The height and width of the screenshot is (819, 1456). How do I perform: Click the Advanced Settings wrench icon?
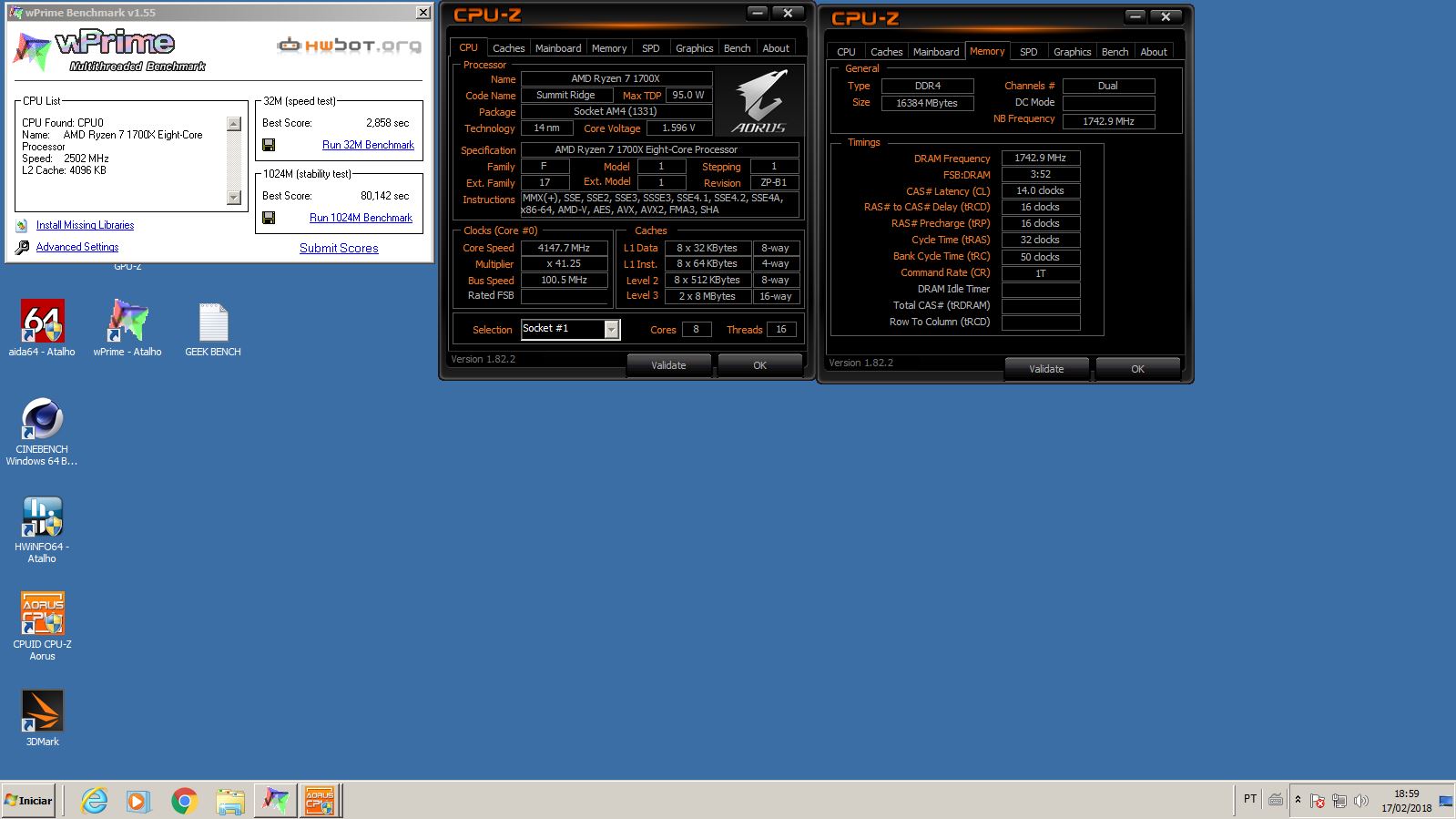pyautogui.click(x=22, y=248)
